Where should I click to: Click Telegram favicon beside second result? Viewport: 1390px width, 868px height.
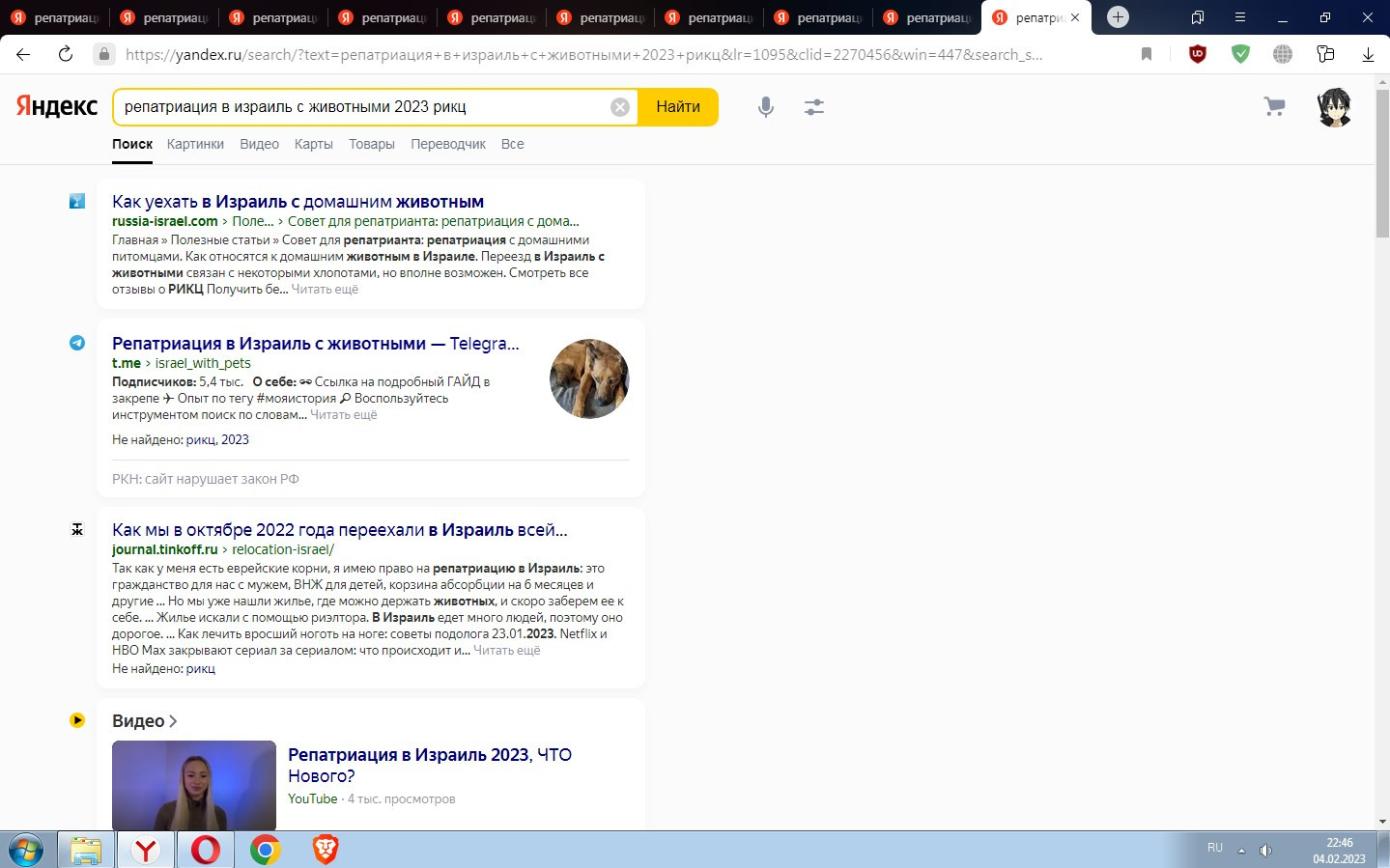tap(77, 343)
